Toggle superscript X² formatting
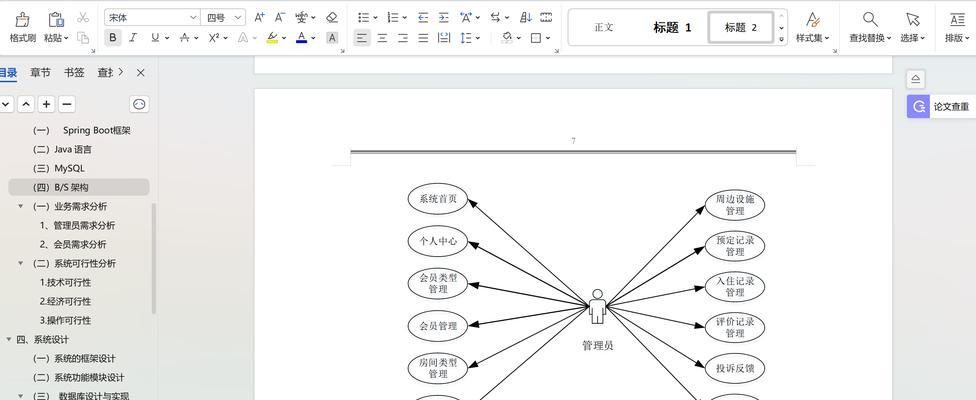This screenshot has height=400, width=976. [x=214, y=38]
